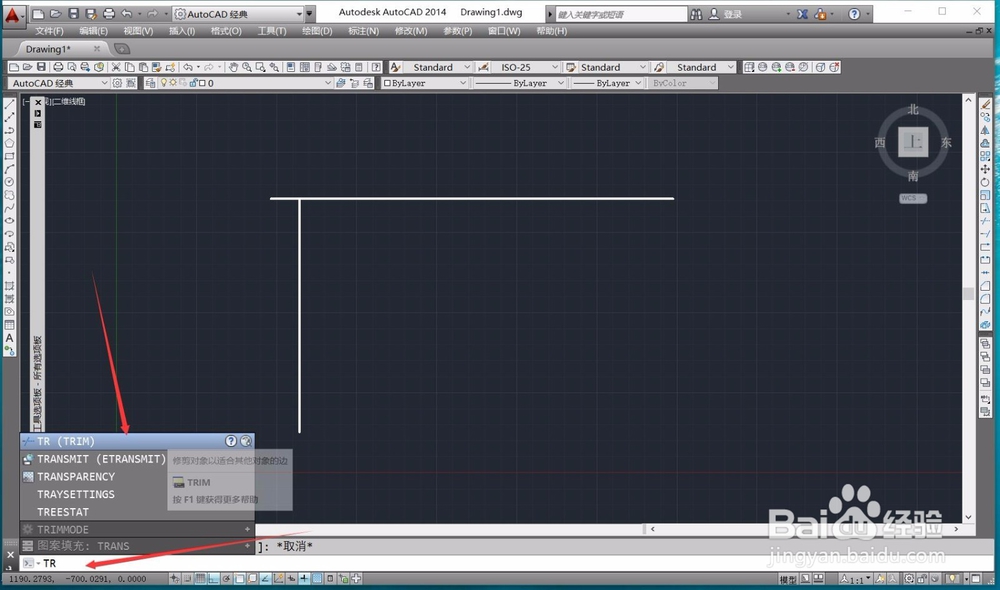Toggle Polar Tracking in status bar

click(226, 579)
